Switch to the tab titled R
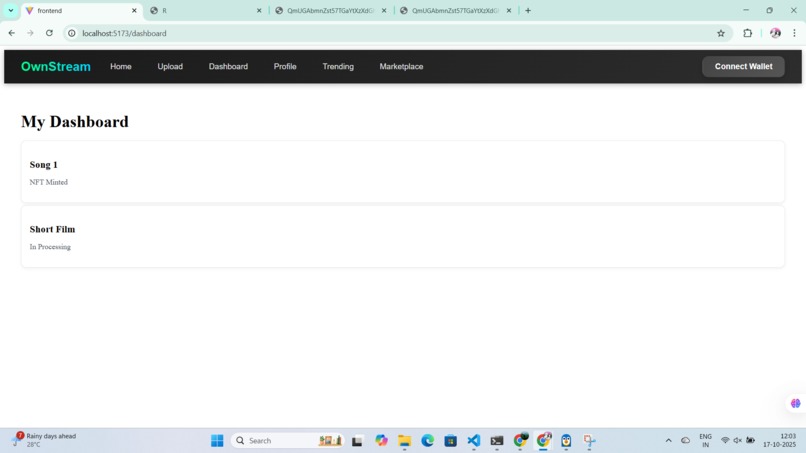Screen dimensions: 806x453 click(206, 10)
